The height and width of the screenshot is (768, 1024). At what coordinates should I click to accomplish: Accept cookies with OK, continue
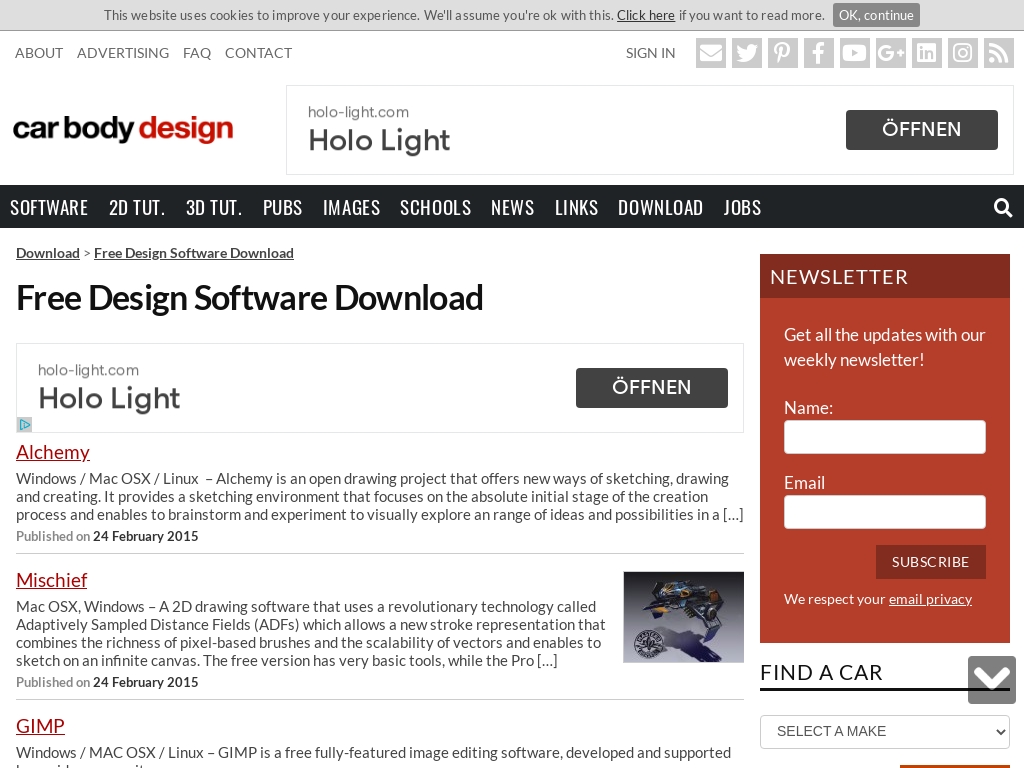[x=876, y=15]
